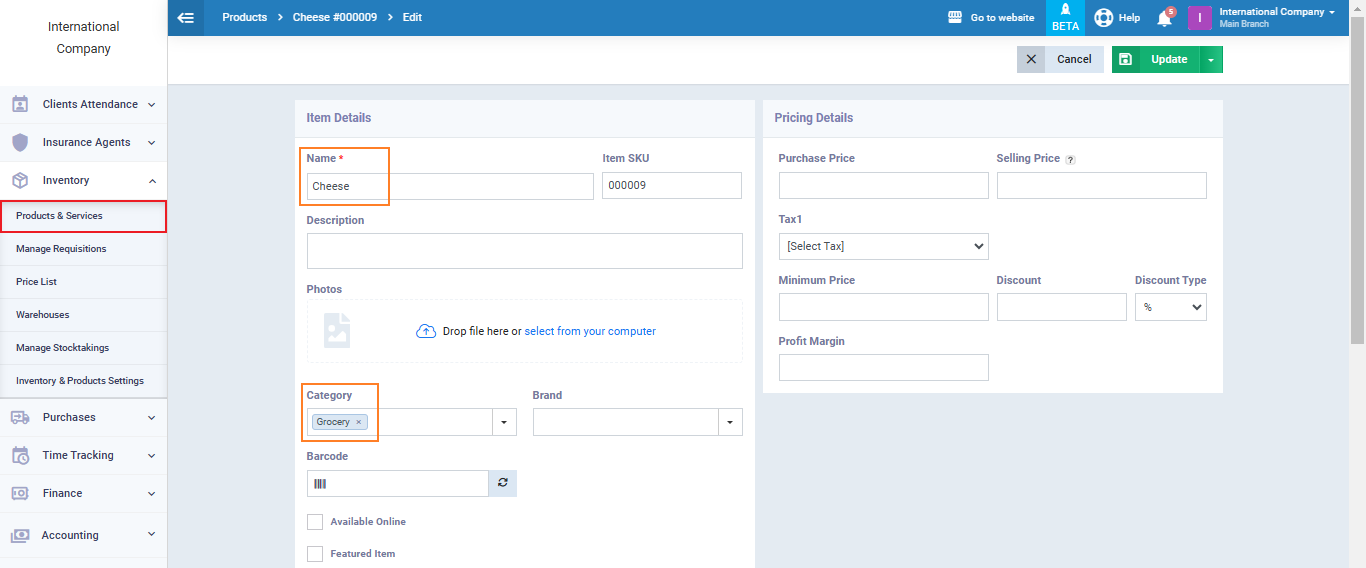Remove the Grocery category tag
Image resolution: width=1366 pixels, height=568 pixels.
pos(359,422)
